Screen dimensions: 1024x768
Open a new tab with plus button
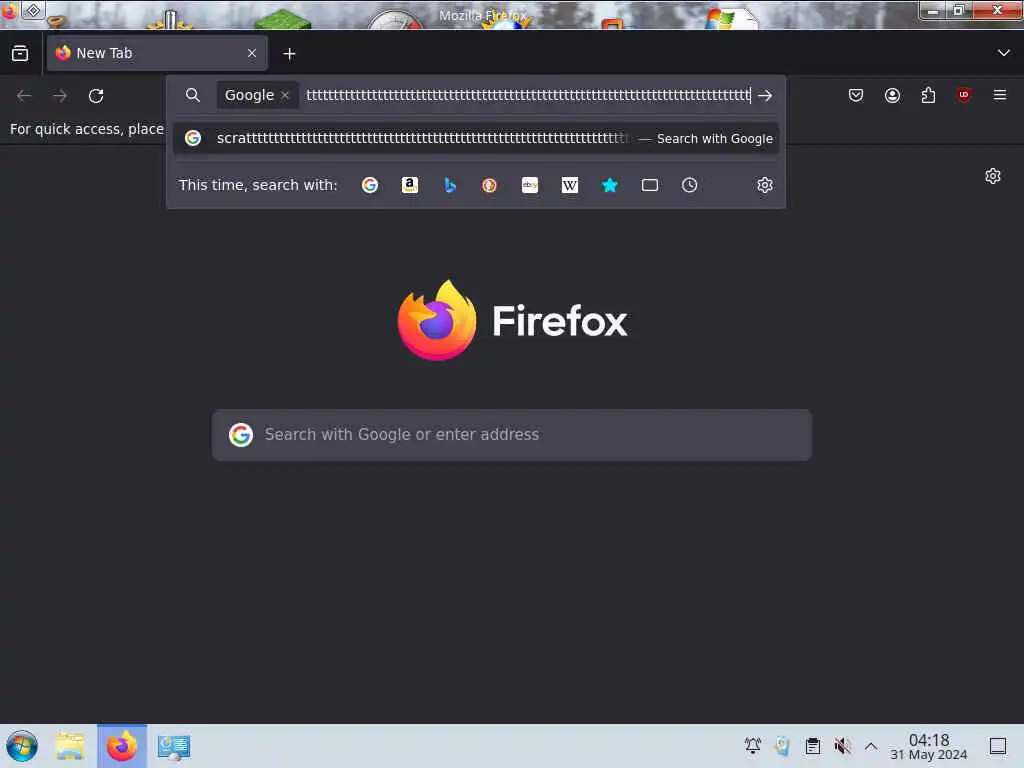point(289,54)
